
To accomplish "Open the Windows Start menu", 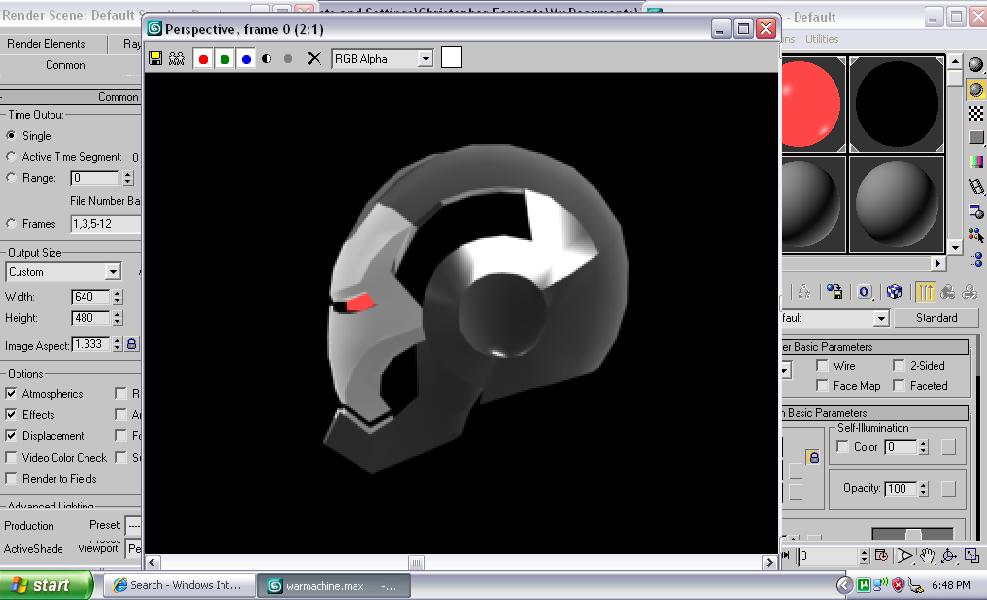I will (x=45, y=586).
